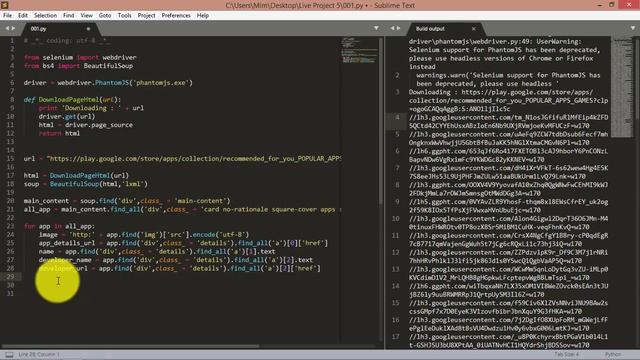640x360 pixels.
Task: Click the minimap in Build output pane
Action: [x=622, y=87]
